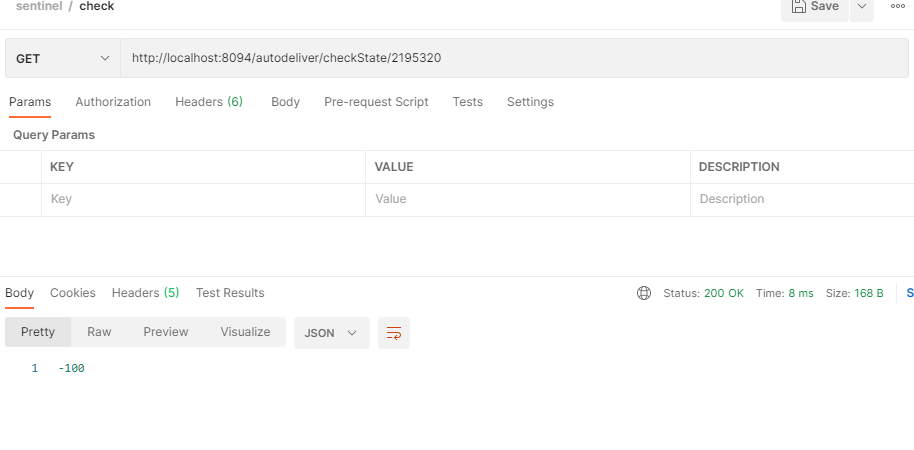914x450 pixels.
Task: Open the Settings tab
Action: [x=530, y=102]
